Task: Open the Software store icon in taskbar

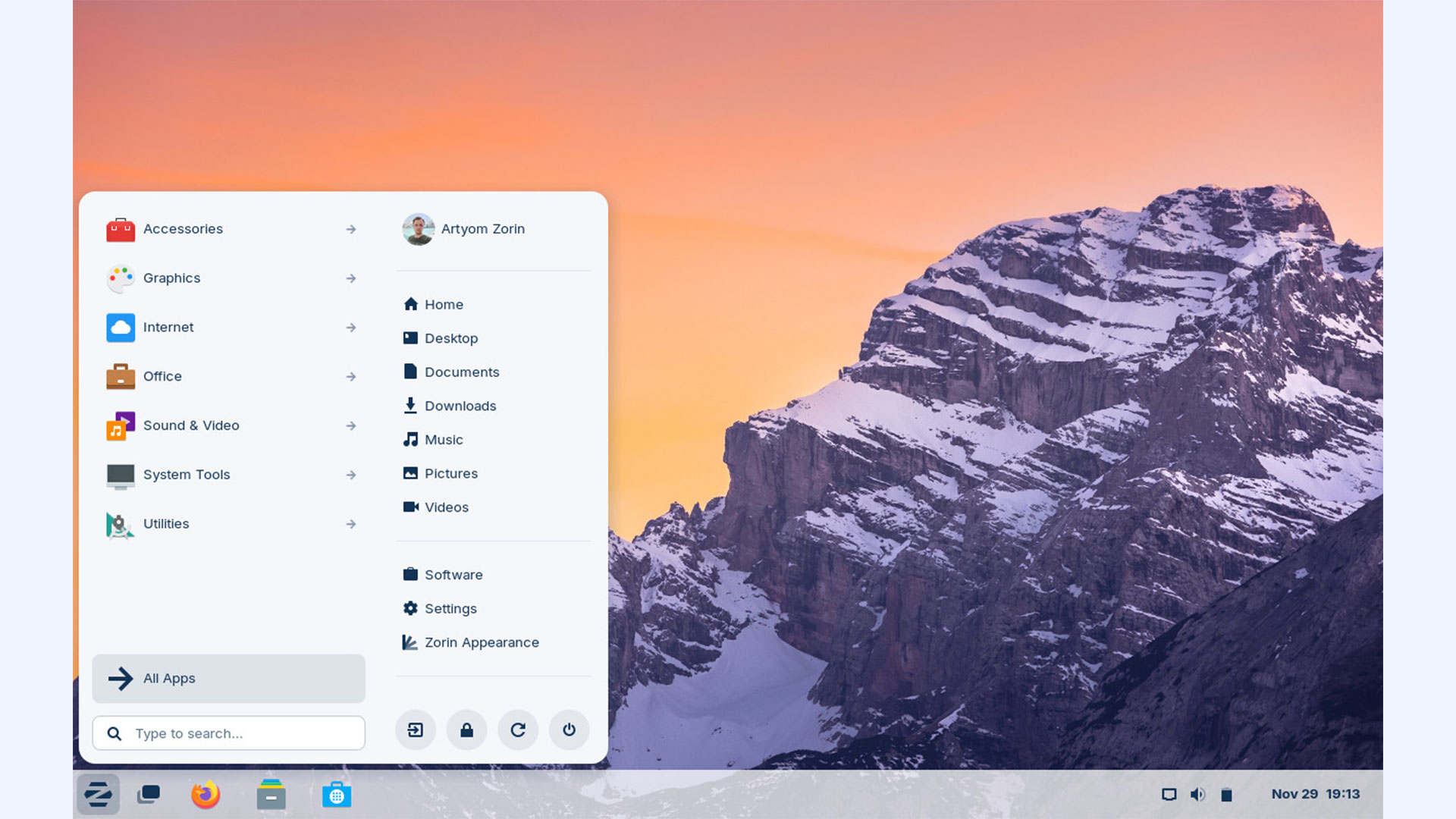Action: point(336,795)
